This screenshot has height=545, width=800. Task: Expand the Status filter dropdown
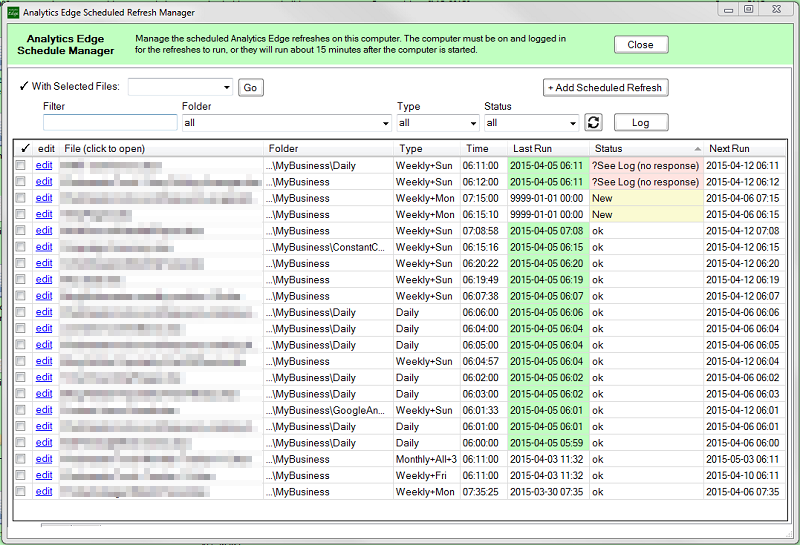(x=572, y=123)
